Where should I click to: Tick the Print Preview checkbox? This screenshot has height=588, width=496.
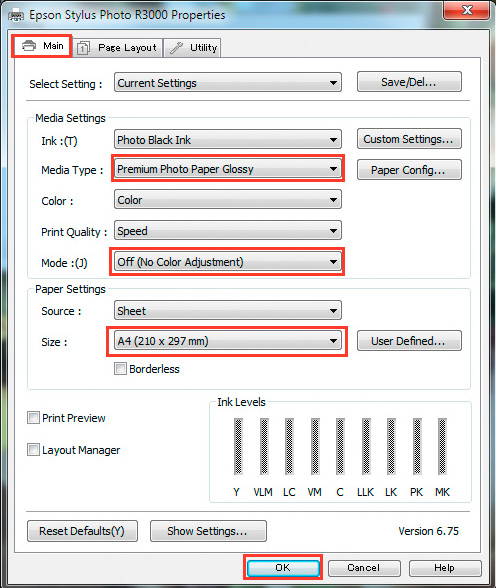pos(33,417)
